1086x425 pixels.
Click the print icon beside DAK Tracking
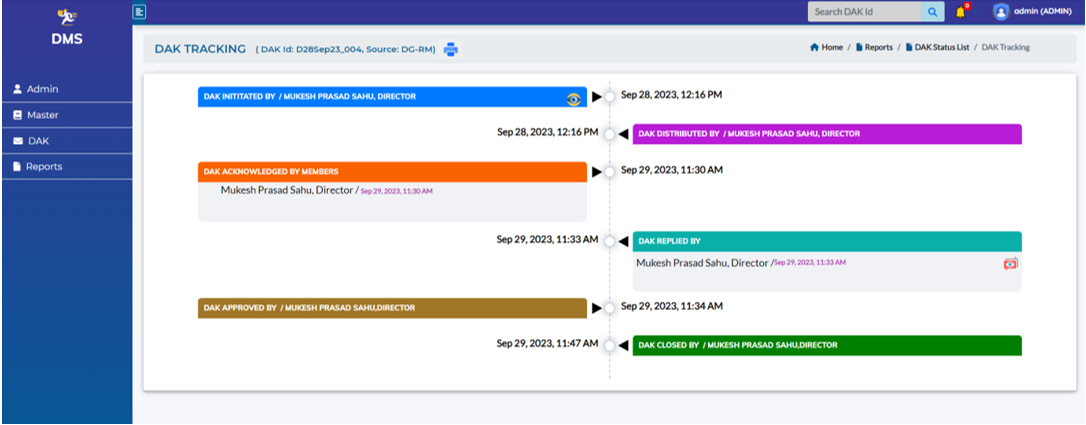[x=451, y=48]
